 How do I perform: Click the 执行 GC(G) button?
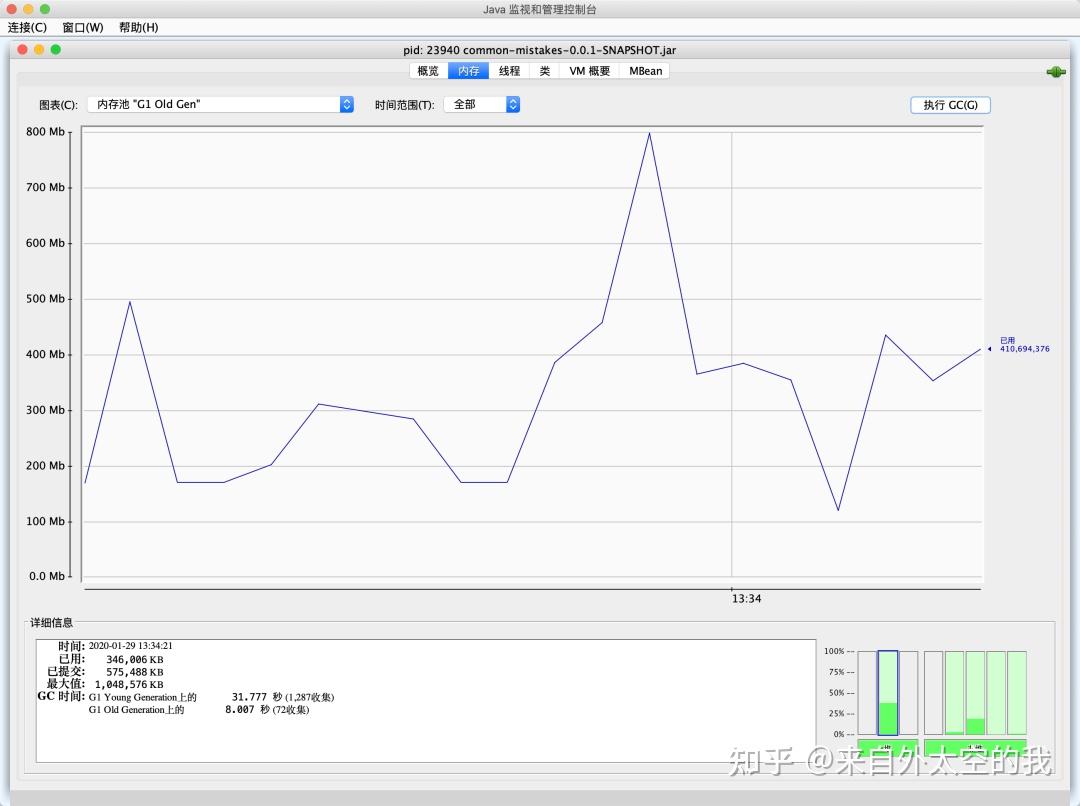[951, 105]
